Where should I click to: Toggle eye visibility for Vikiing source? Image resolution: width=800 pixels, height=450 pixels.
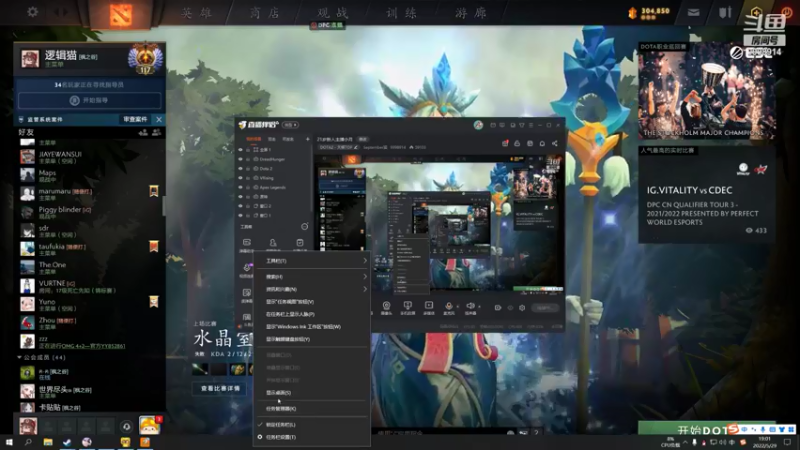click(x=240, y=178)
